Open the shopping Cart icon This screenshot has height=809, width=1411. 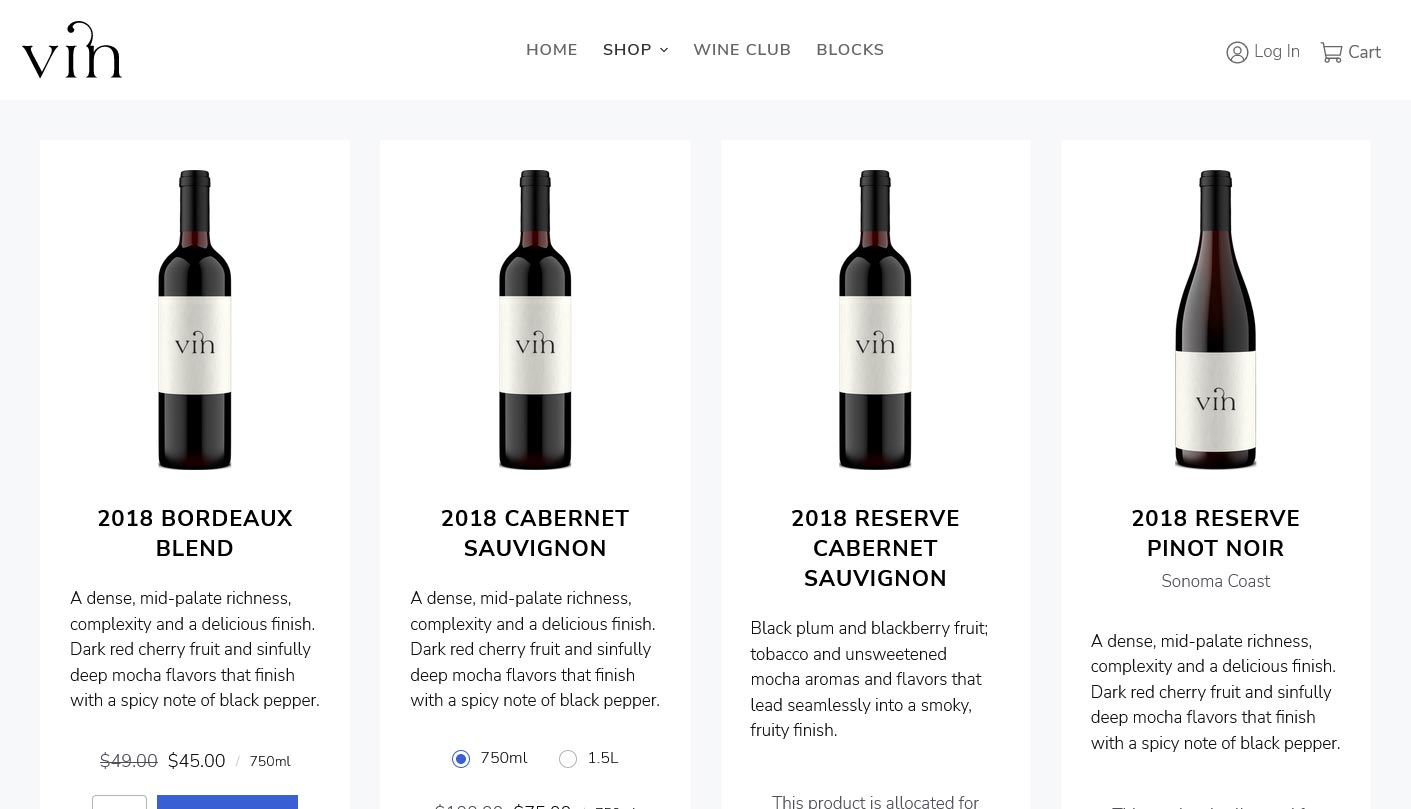click(1331, 52)
